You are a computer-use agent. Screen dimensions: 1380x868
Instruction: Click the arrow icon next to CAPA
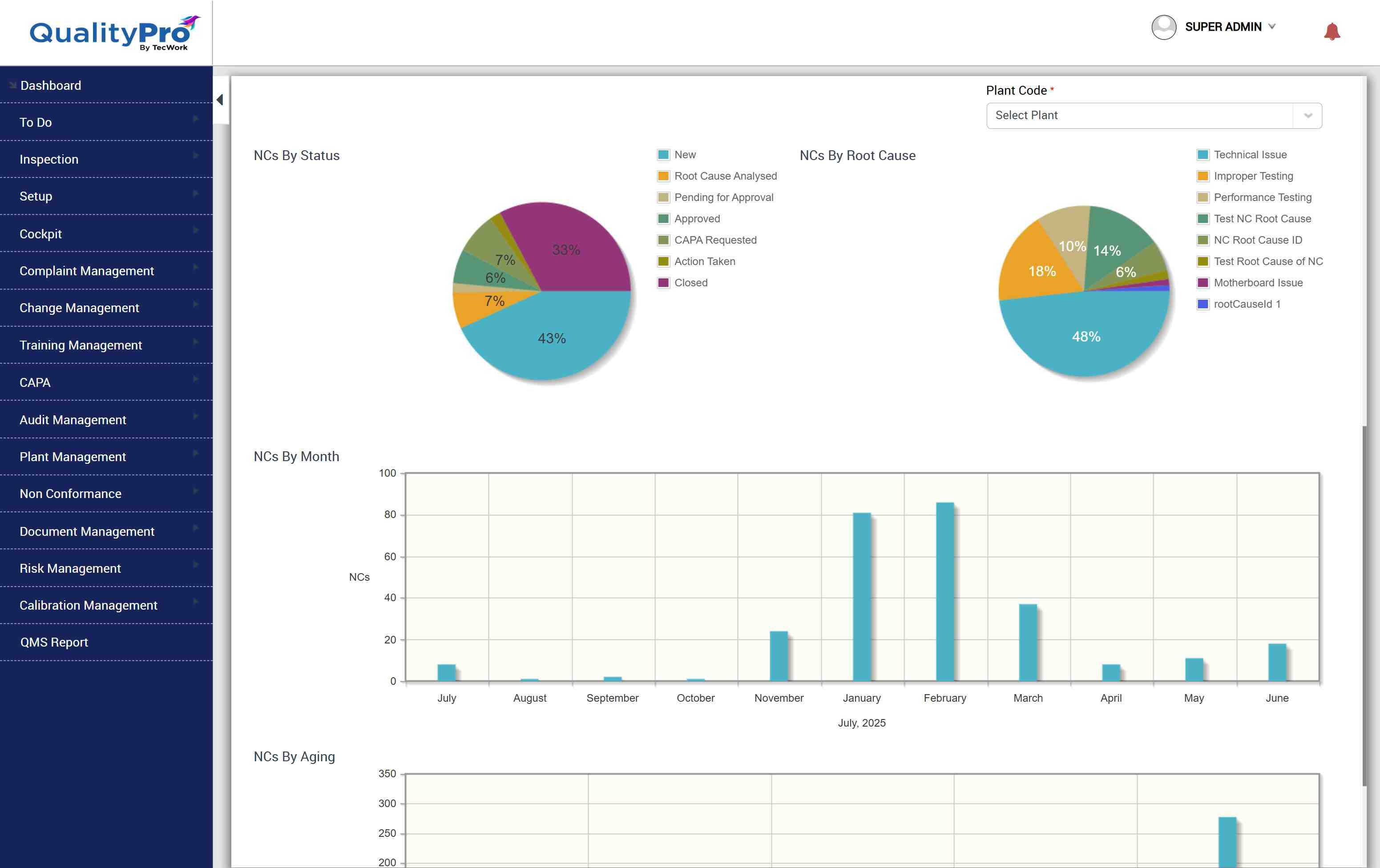[195, 379]
